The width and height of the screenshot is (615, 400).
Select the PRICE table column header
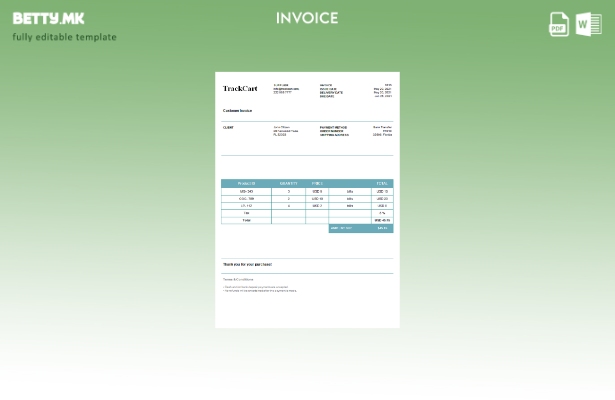(317, 183)
